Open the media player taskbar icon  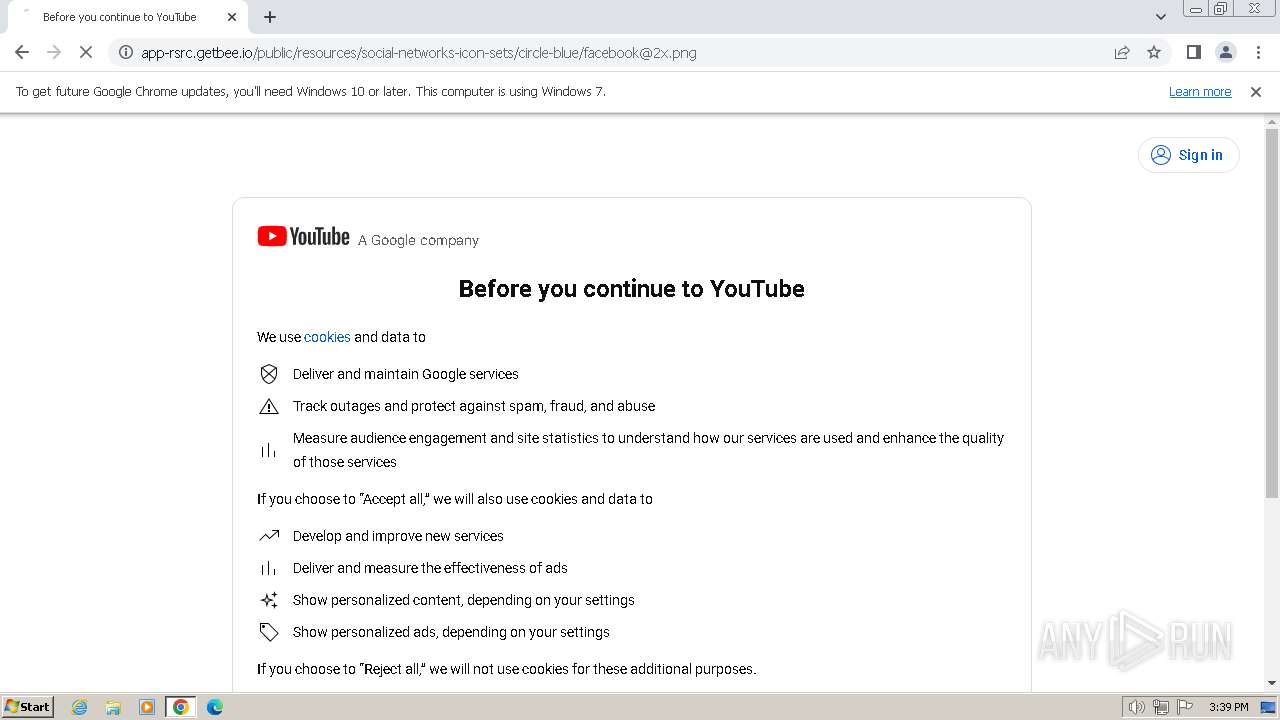147,707
